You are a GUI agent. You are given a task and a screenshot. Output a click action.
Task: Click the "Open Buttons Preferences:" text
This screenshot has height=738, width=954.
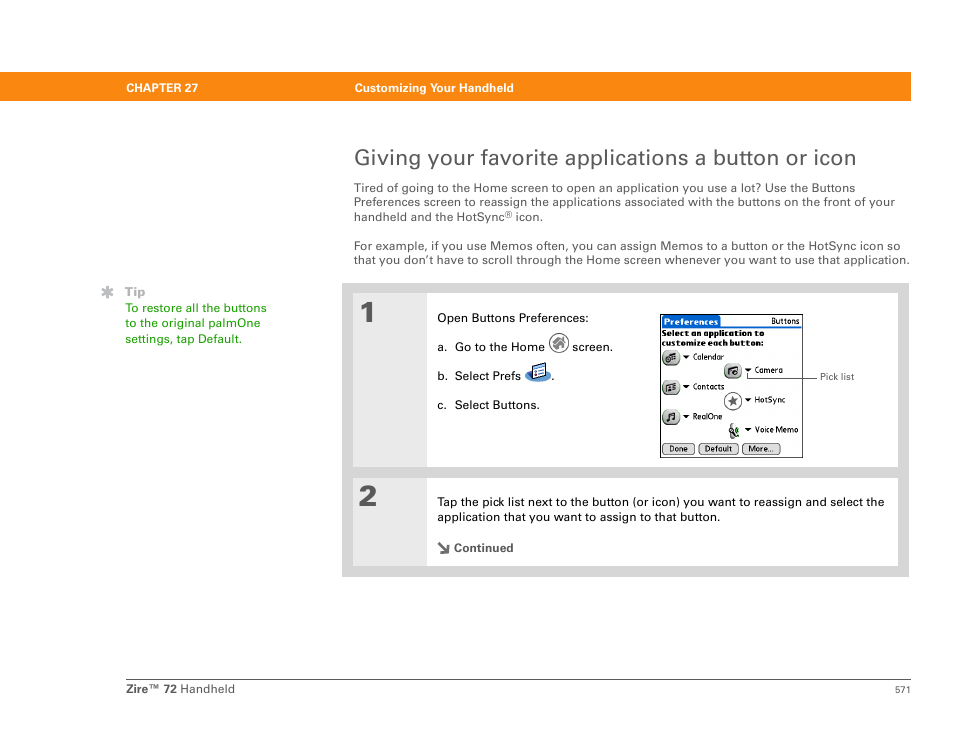[513, 318]
